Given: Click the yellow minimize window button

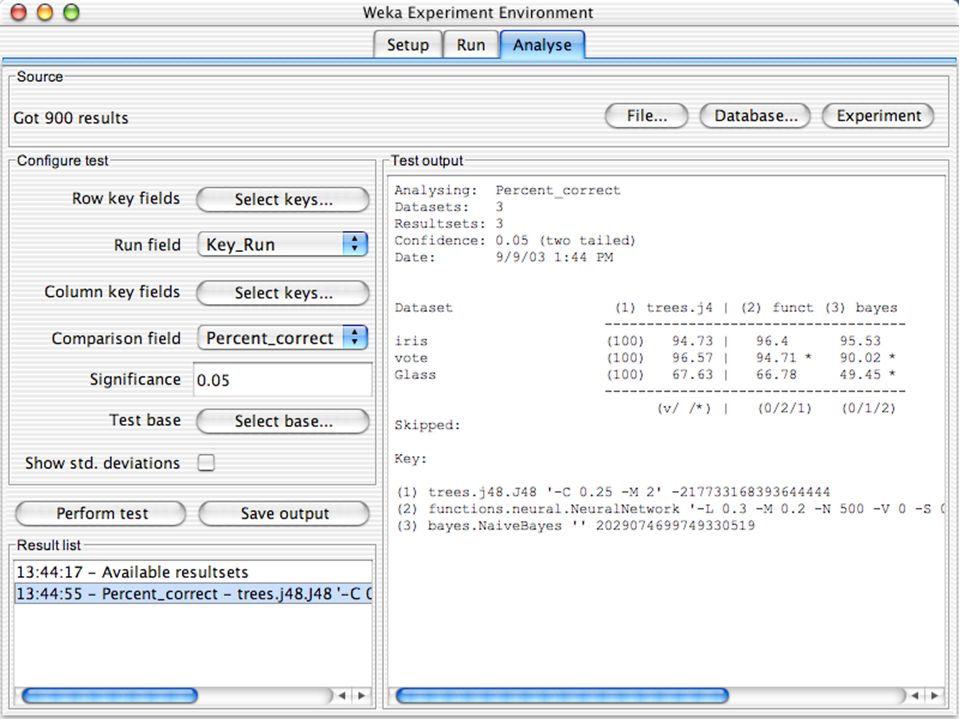Looking at the screenshot, I should pyautogui.click(x=45, y=12).
